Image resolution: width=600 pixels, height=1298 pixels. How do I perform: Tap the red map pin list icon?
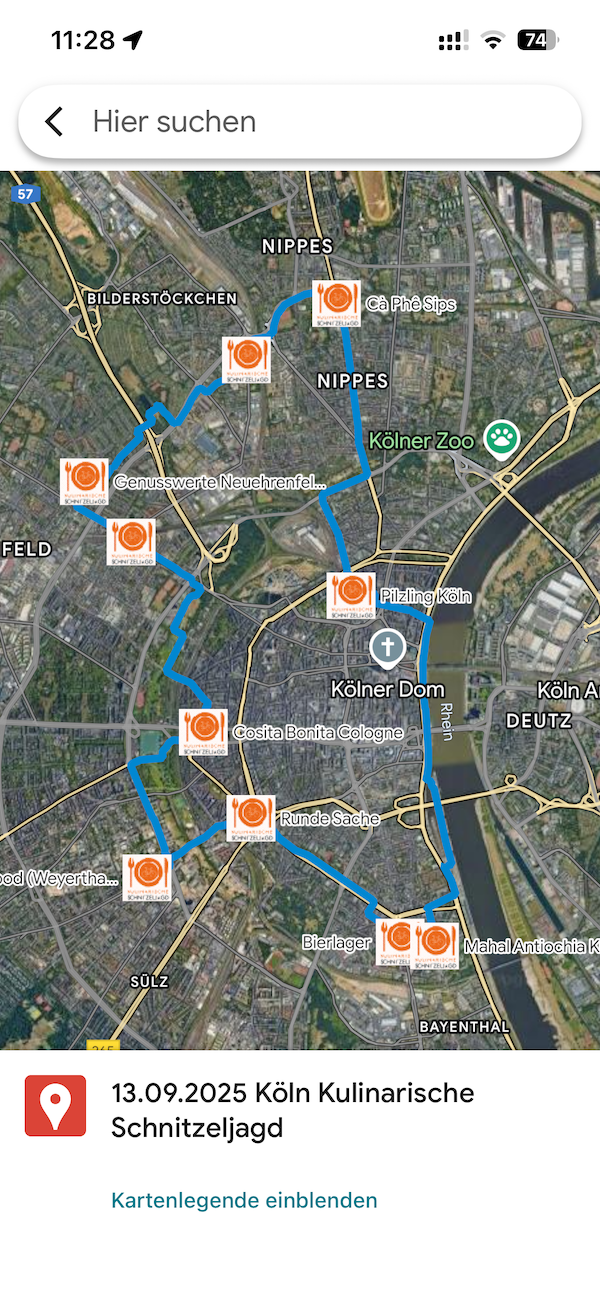(x=56, y=1106)
